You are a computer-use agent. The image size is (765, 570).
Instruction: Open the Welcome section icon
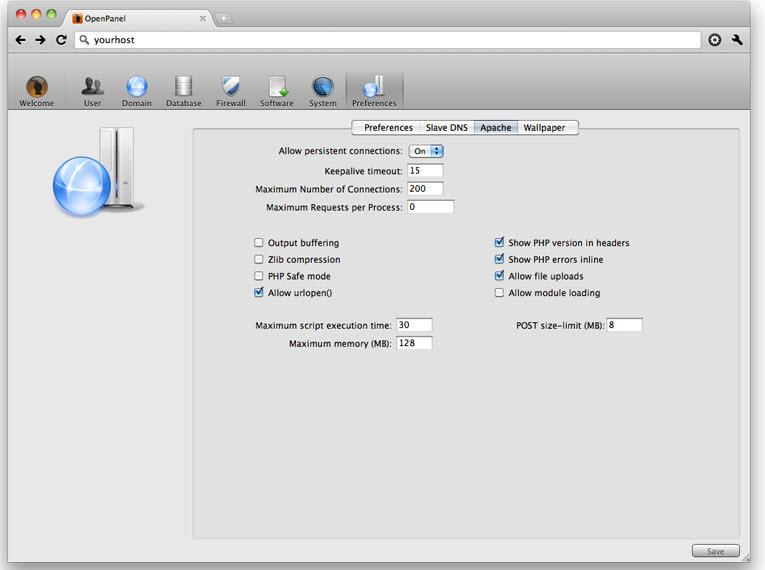pos(37,86)
